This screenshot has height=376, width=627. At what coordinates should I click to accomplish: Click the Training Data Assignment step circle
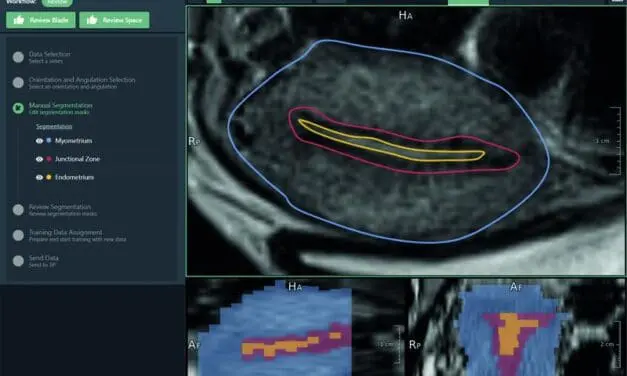point(18,235)
